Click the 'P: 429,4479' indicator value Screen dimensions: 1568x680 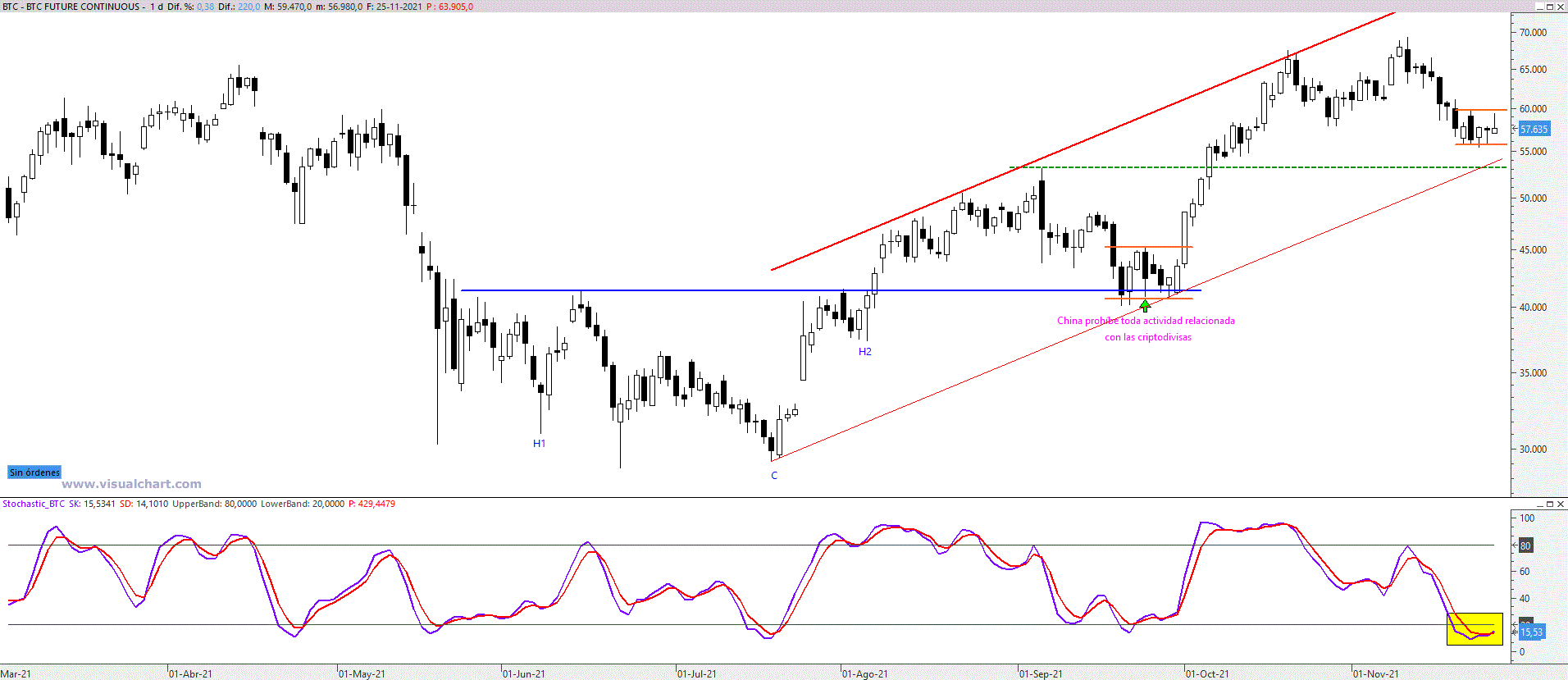tap(371, 504)
